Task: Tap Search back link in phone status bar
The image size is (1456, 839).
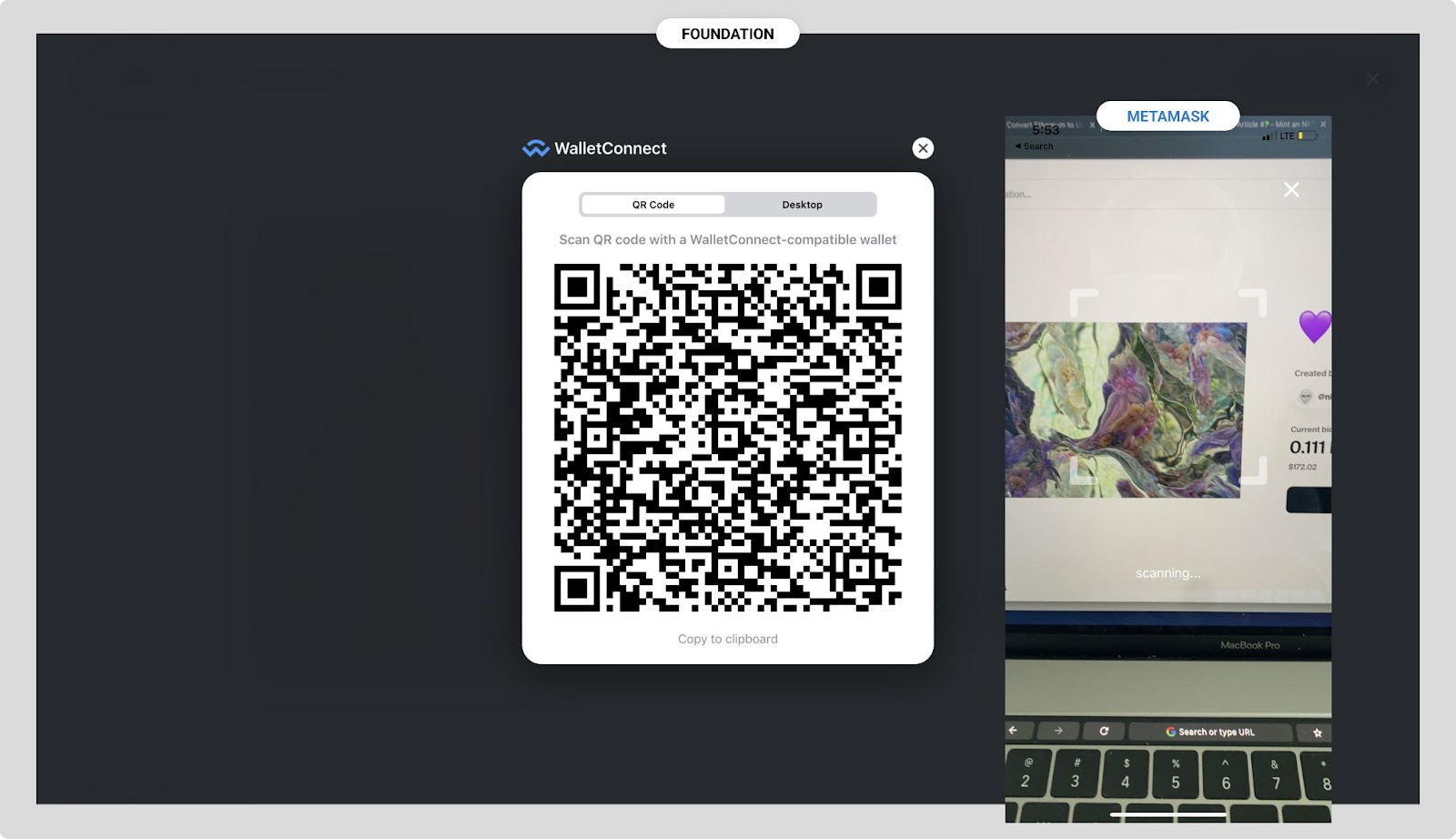Action: tap(1034, 147)
